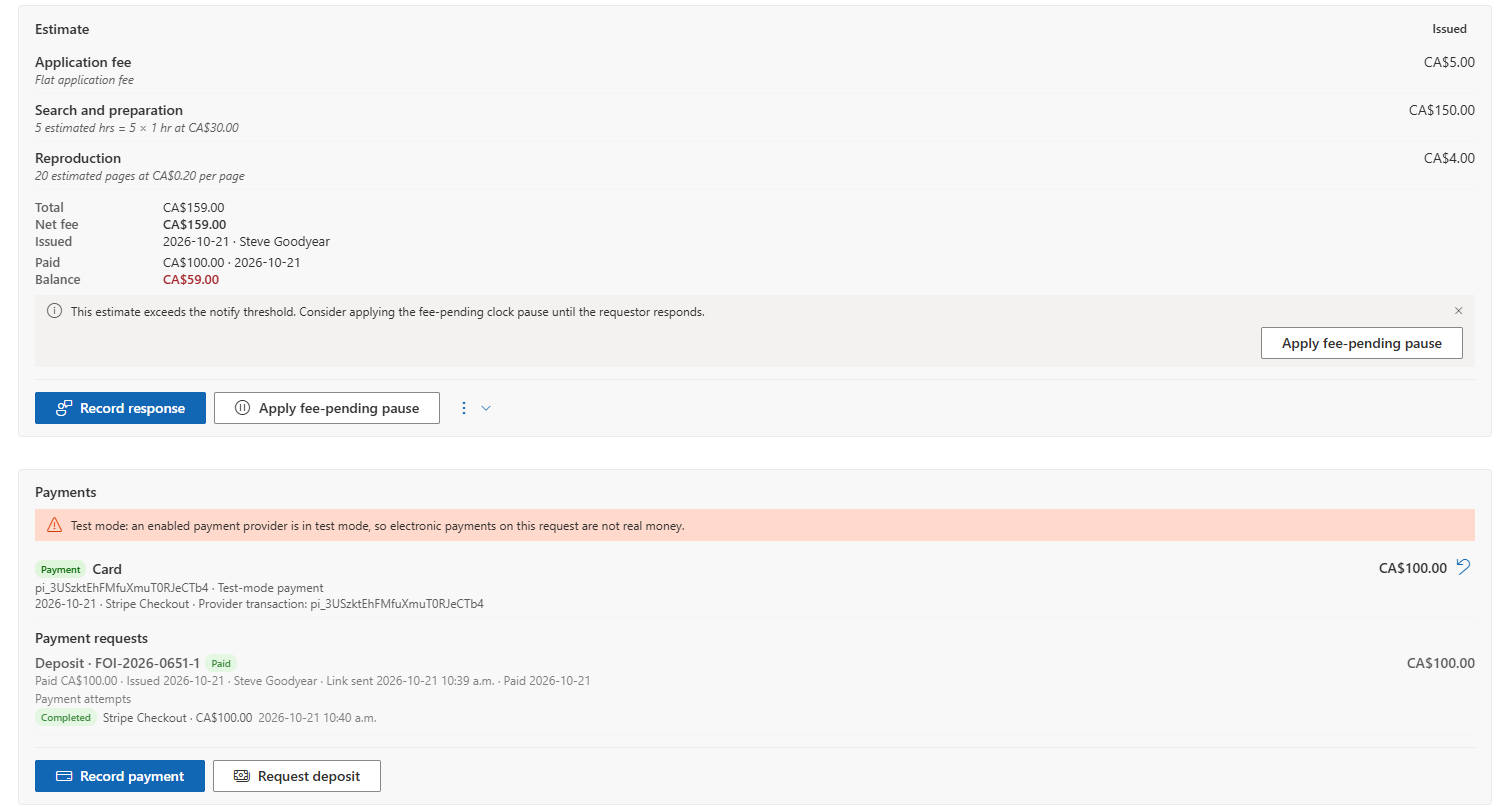Click the Payment attempts label
1505x810 pixels.
[83, 699]
